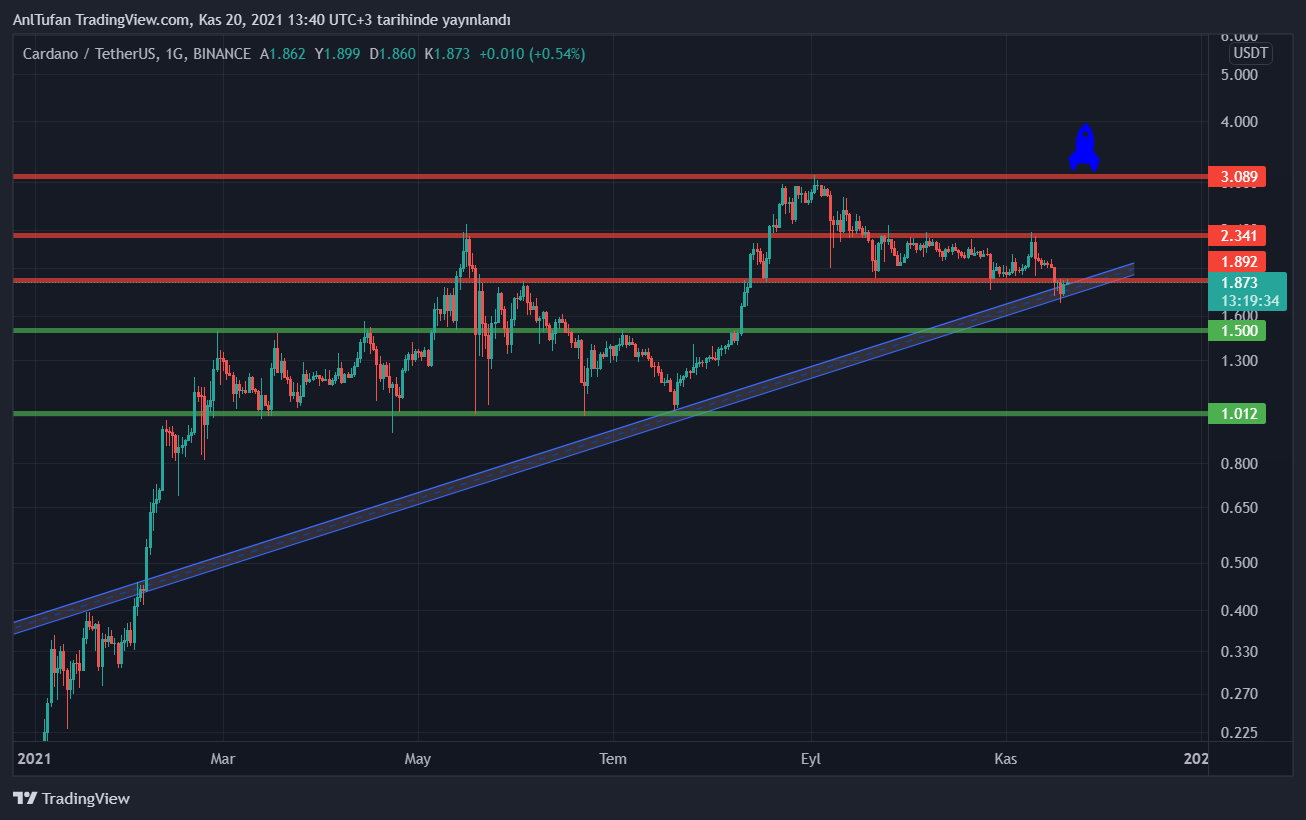Select the 3.089 red price label
The image size is (1306, 820).
click(x=1237, y=177)
